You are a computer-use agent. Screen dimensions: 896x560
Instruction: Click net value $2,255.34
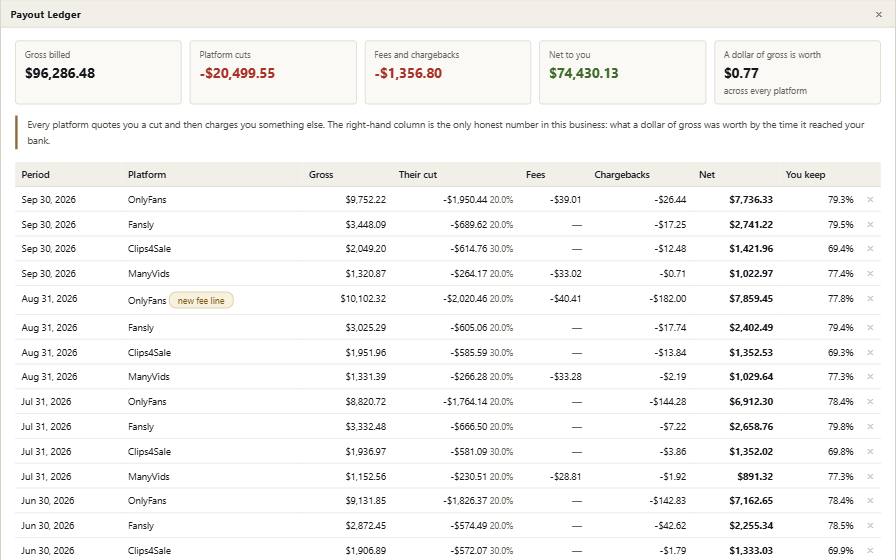coord(751,526)
